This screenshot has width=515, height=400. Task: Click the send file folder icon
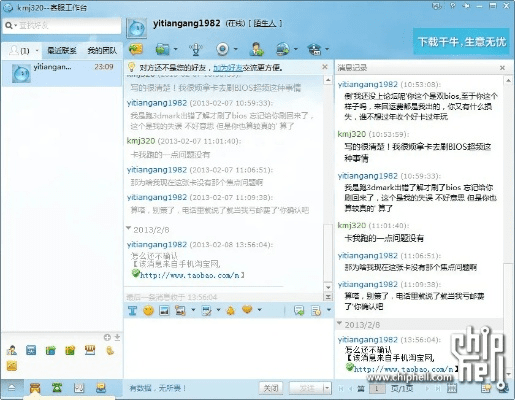[x=162, y=49]
